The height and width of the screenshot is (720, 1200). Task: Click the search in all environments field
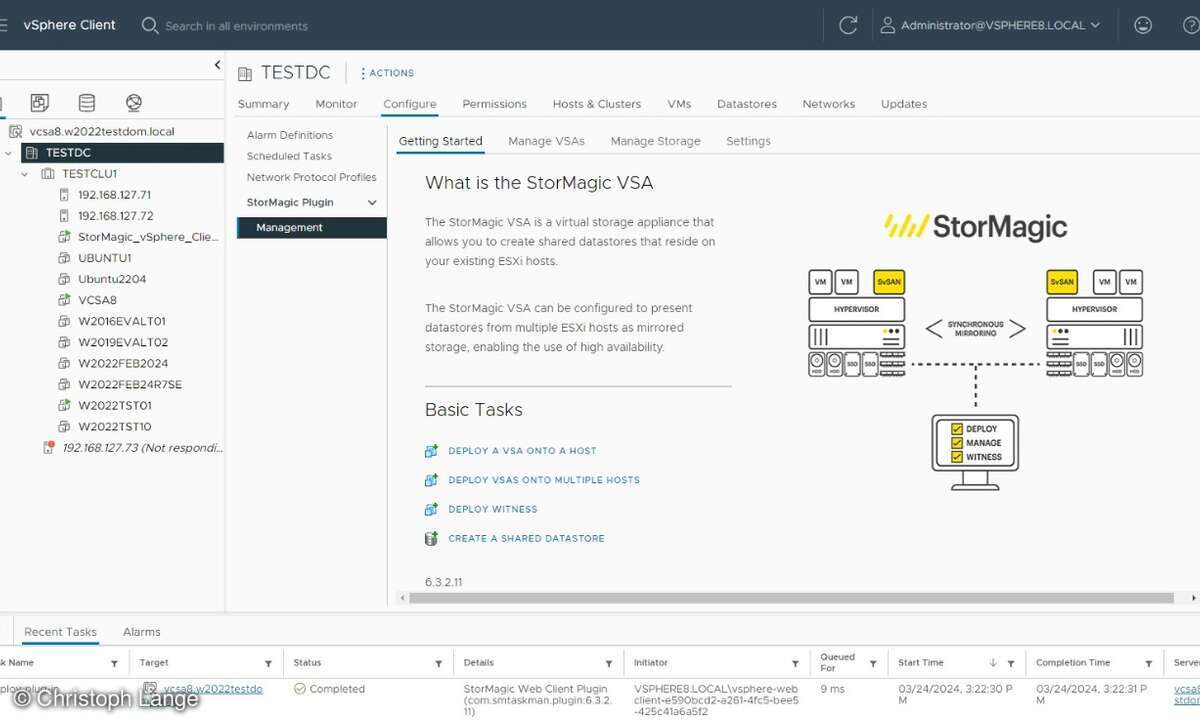(x=235, y=25)
